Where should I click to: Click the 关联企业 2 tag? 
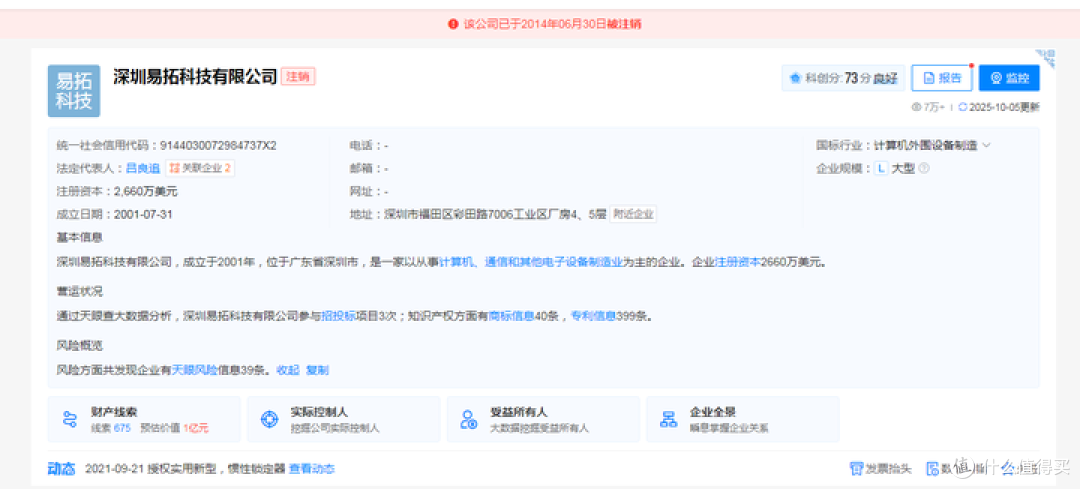(200, 168)
